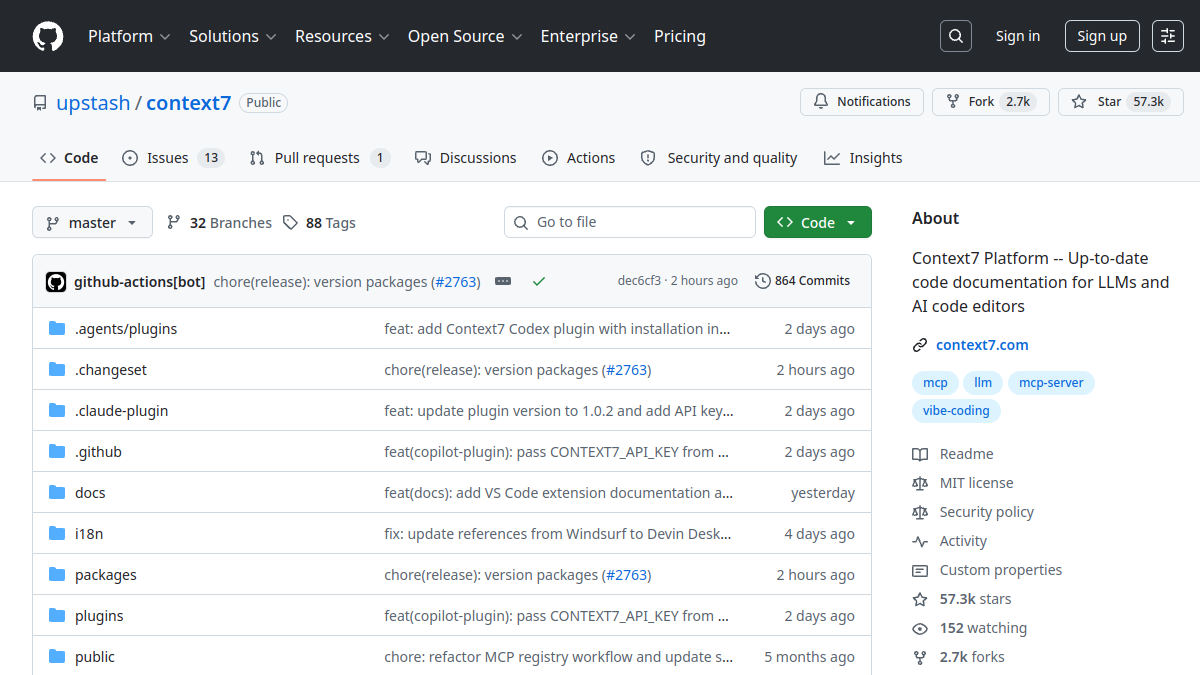This screenshot has width=1200, height=675.
Task: Switch to the Discussions tab
Action: point(465,158)
